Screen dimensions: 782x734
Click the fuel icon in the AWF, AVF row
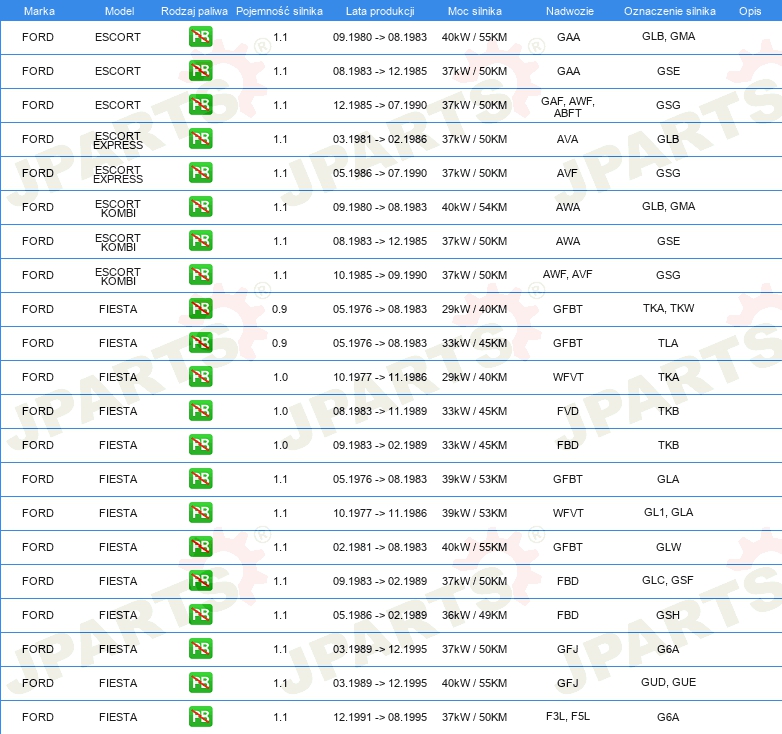(200, 274)
